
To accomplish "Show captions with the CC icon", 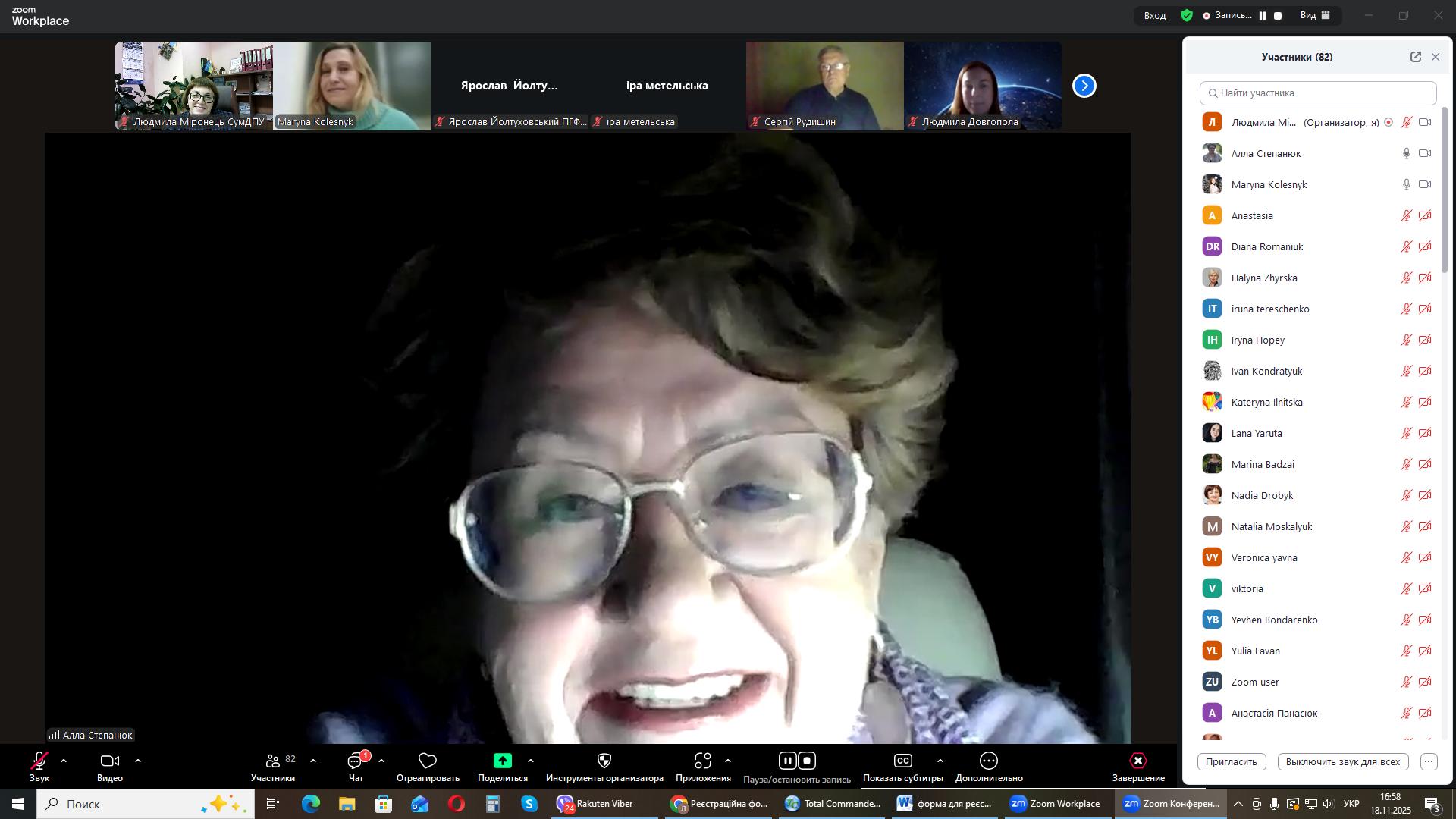I will click(x=902, y=761).
